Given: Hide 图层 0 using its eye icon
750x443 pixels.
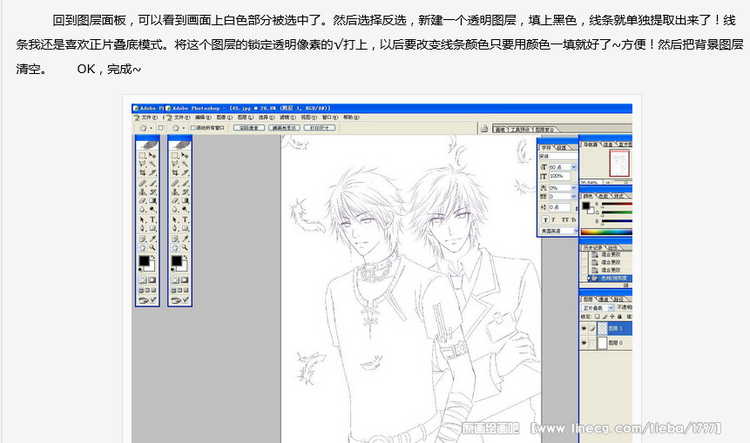Looking at the screenshot, I should pos(584,343).
